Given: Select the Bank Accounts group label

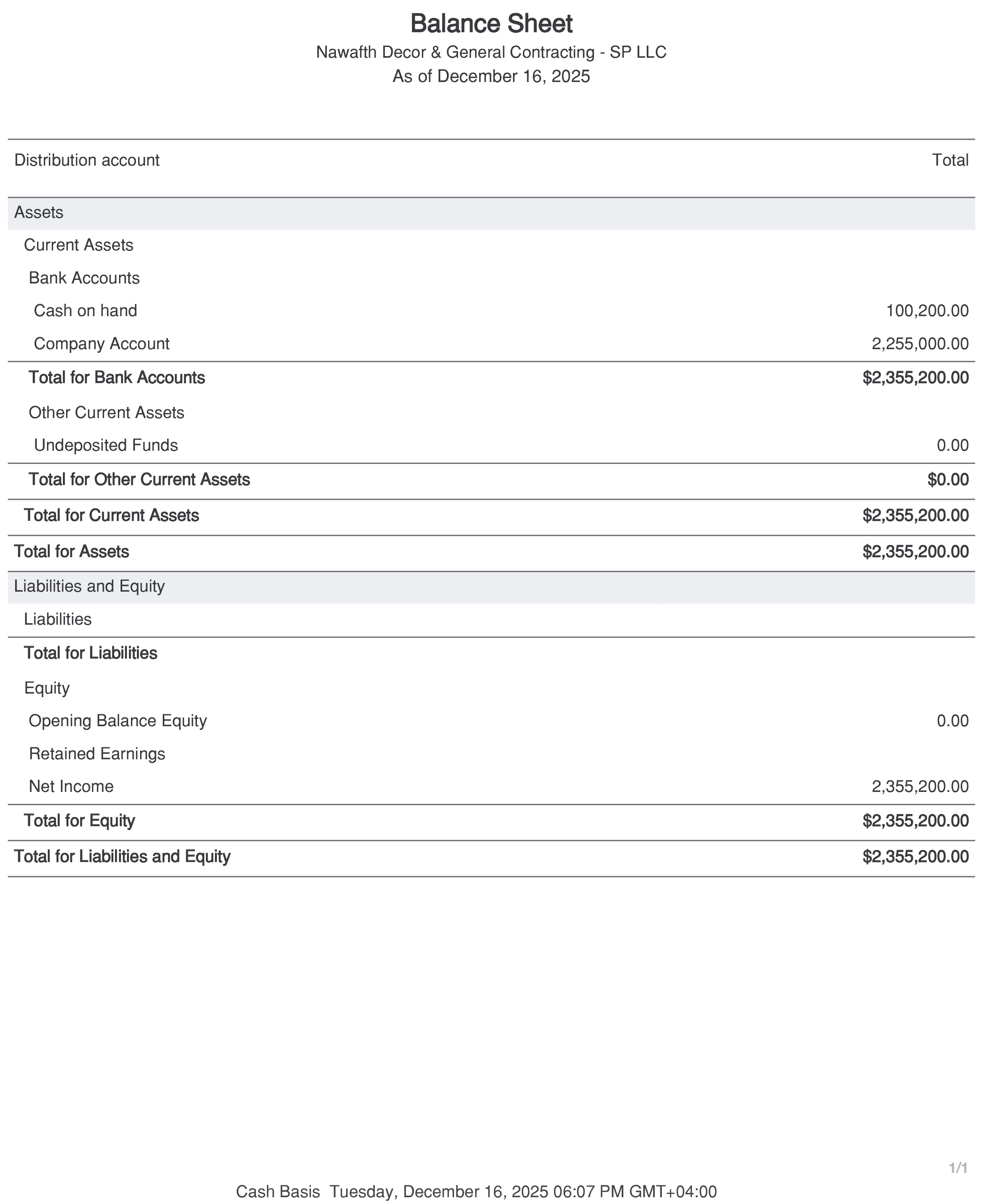Looking at the screenshot, I should (x=84, y=278).
